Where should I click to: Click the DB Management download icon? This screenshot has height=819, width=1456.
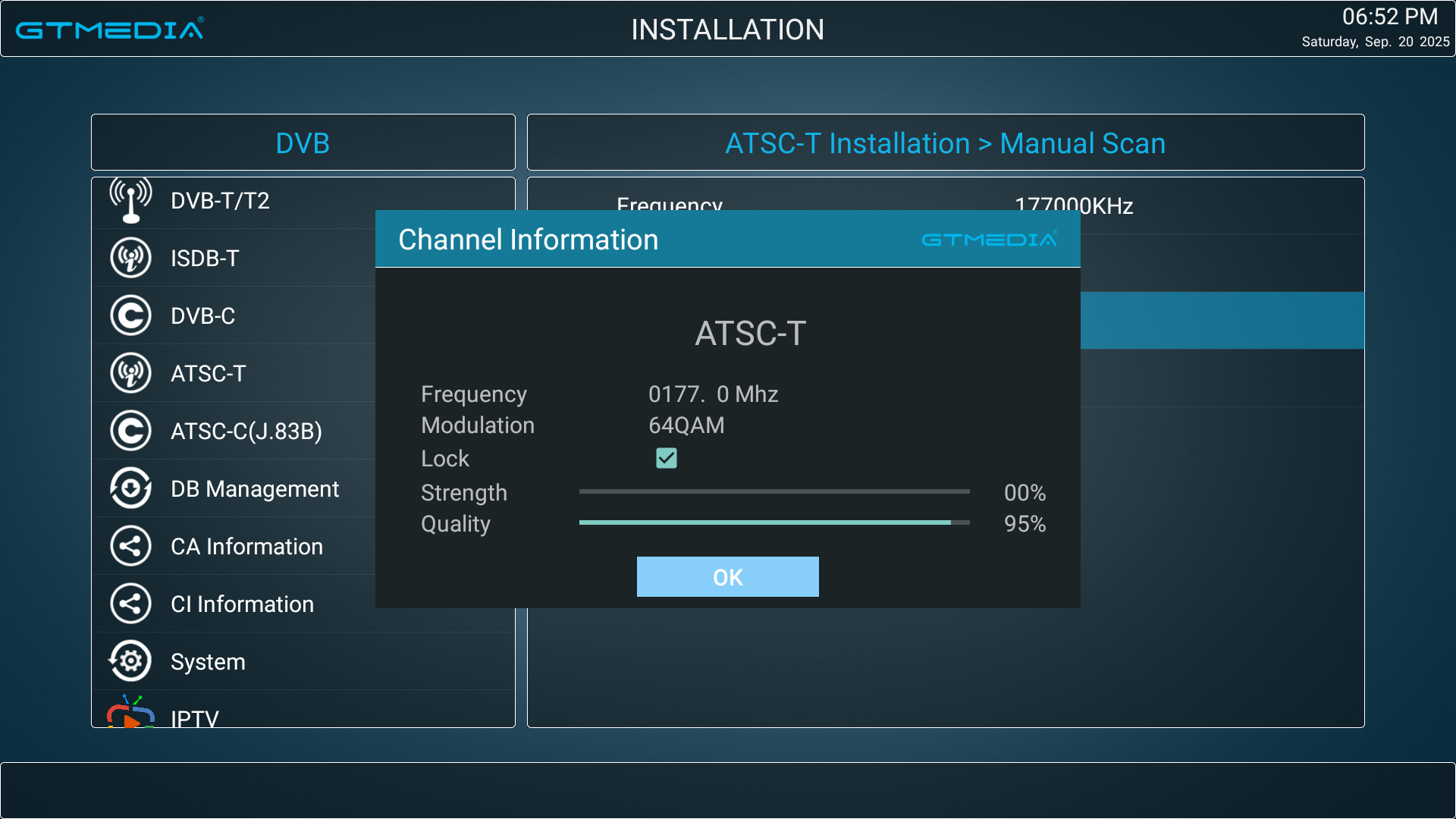130,488
